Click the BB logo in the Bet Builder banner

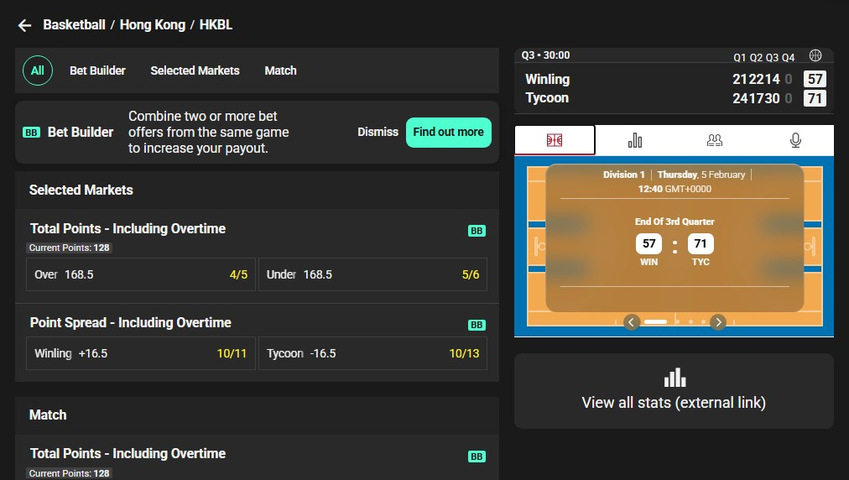click(x=31, y=132)
